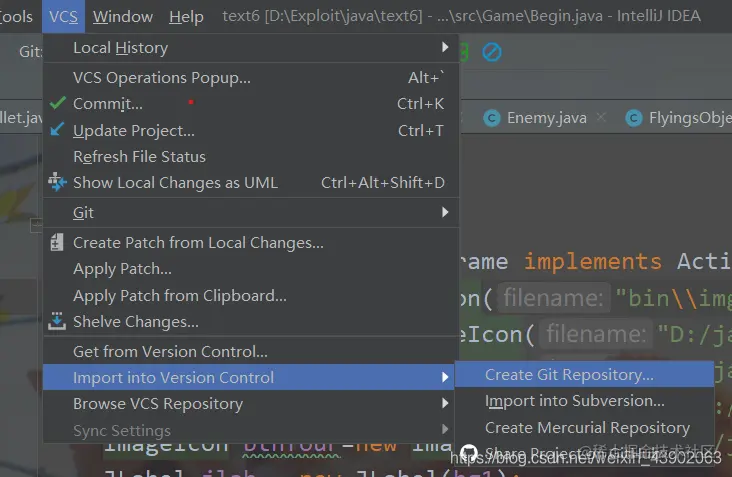This screenshot has width=732, height=477.
Task: Choose Refresh File Status
Action: tap(251, 157)
